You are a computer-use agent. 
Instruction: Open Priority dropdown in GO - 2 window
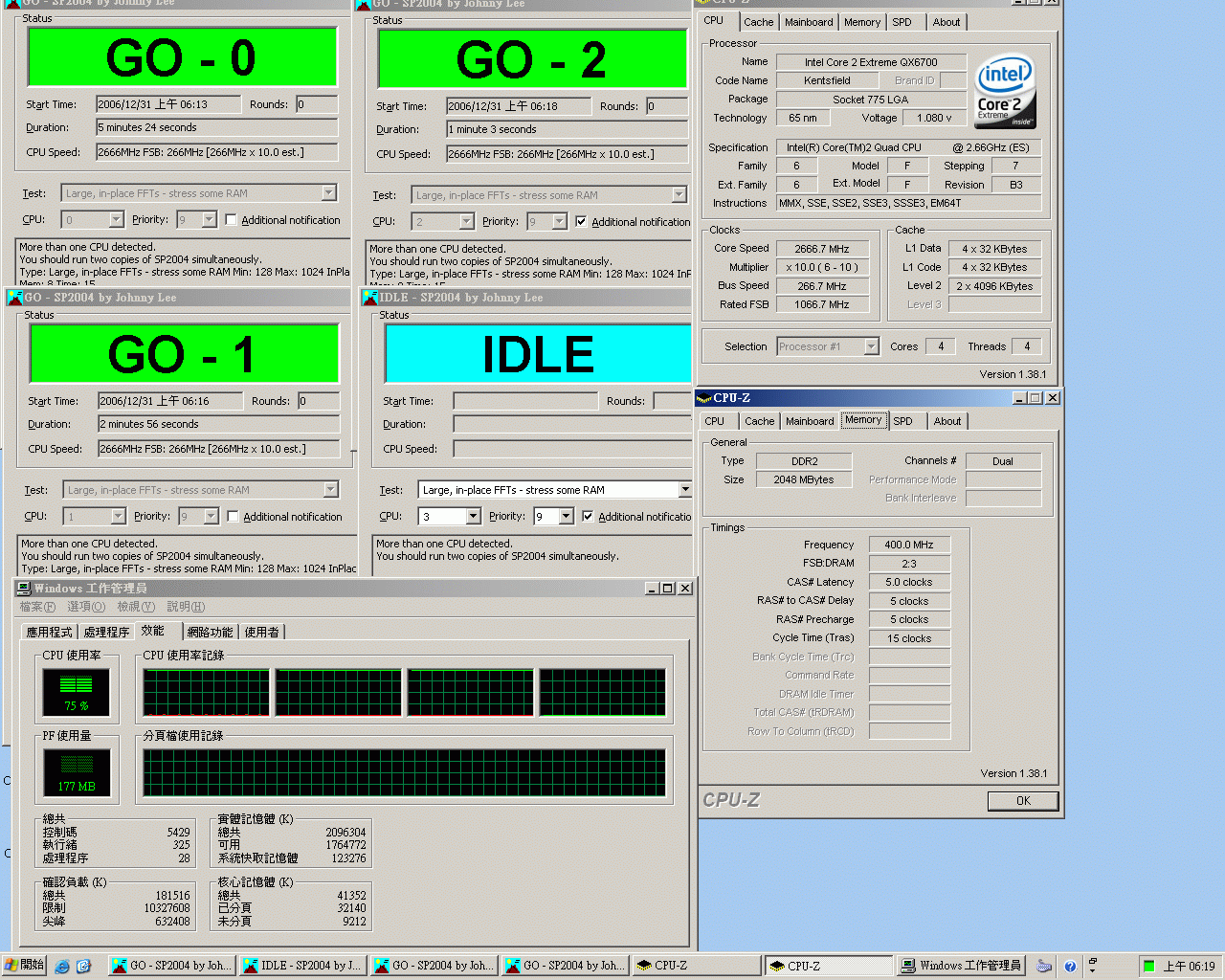pyautogui.click(x=559, y=222)
